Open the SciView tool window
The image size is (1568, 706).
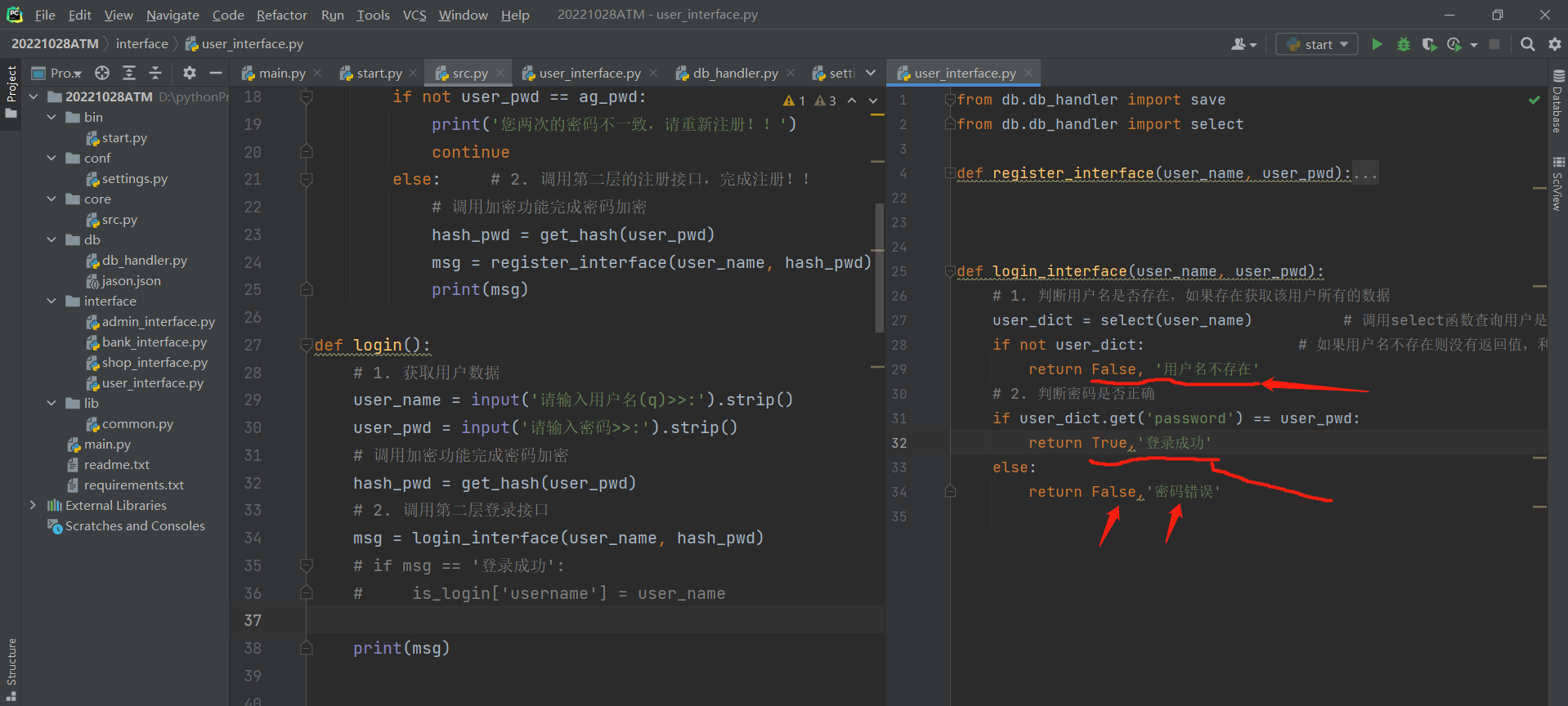(1557, 183)
